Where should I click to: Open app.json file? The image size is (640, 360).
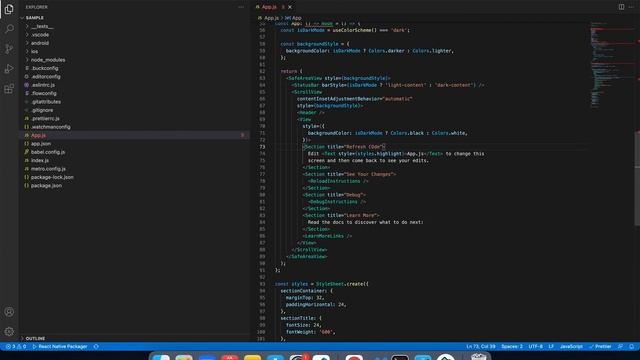tap(41, 144)
